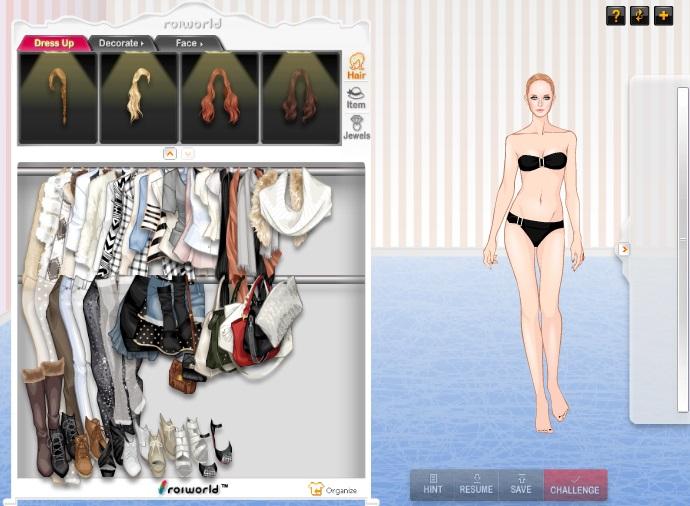
Task: Select the Item hat category icon
Action: [356, 98]
